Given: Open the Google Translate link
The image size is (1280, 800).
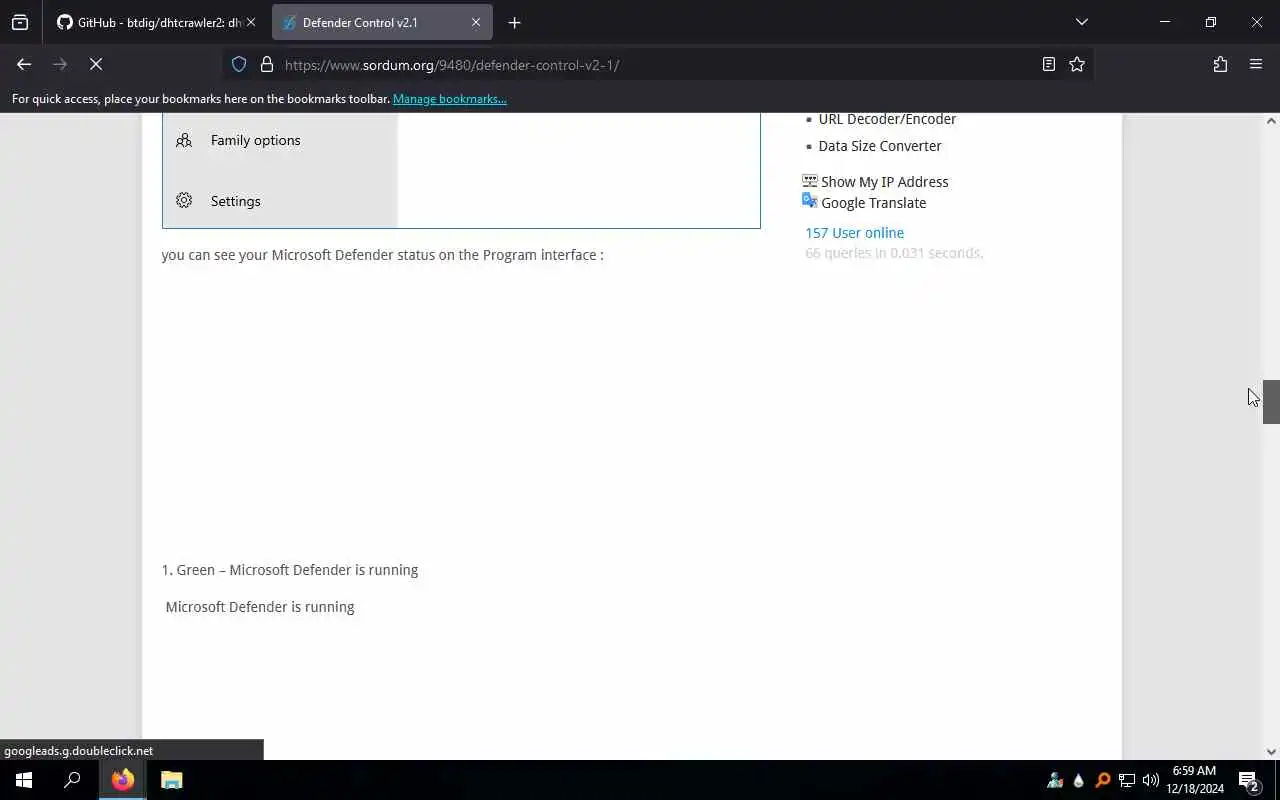Looking at the screenshot, I should (873, 203).
